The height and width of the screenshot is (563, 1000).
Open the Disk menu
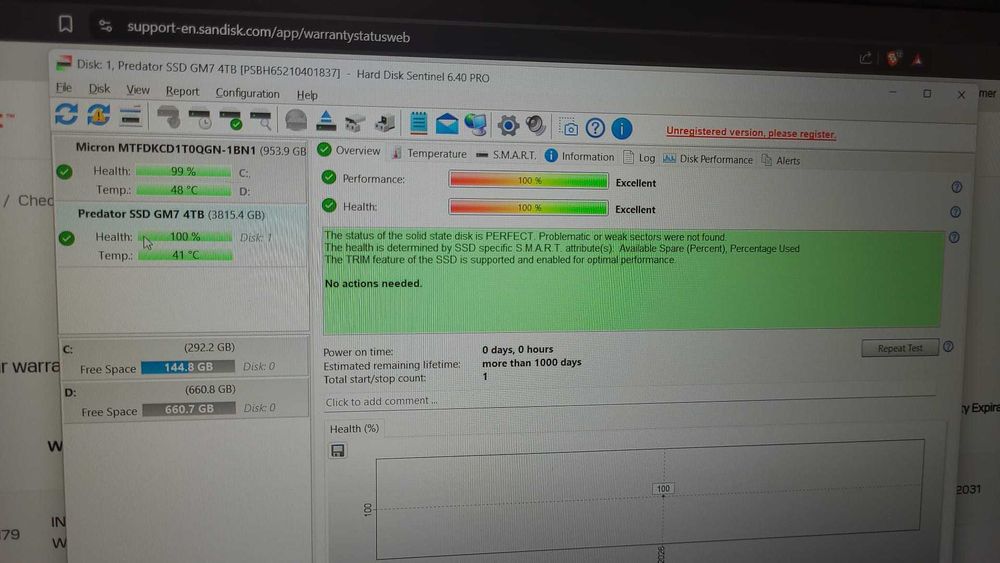99,89
